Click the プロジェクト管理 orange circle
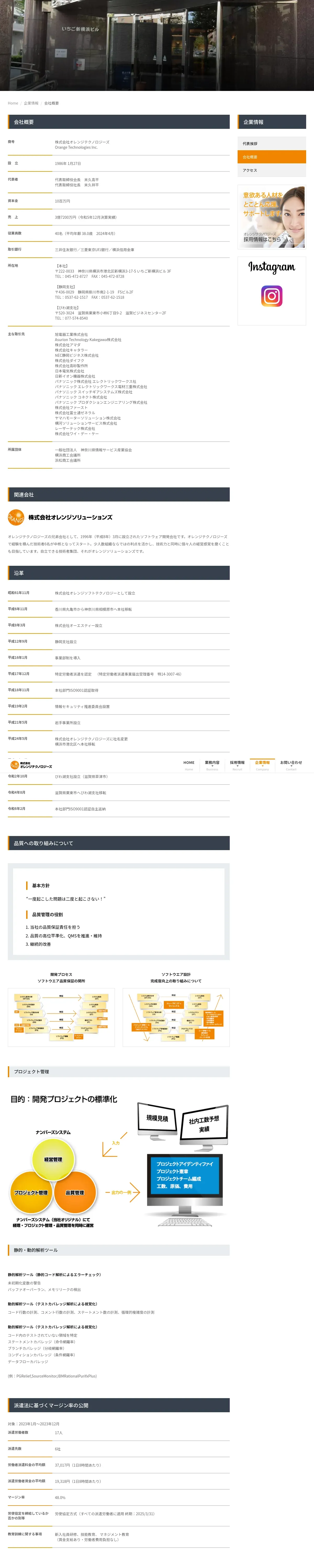This screenshot has width=314, height=1568. point(31,1192)
